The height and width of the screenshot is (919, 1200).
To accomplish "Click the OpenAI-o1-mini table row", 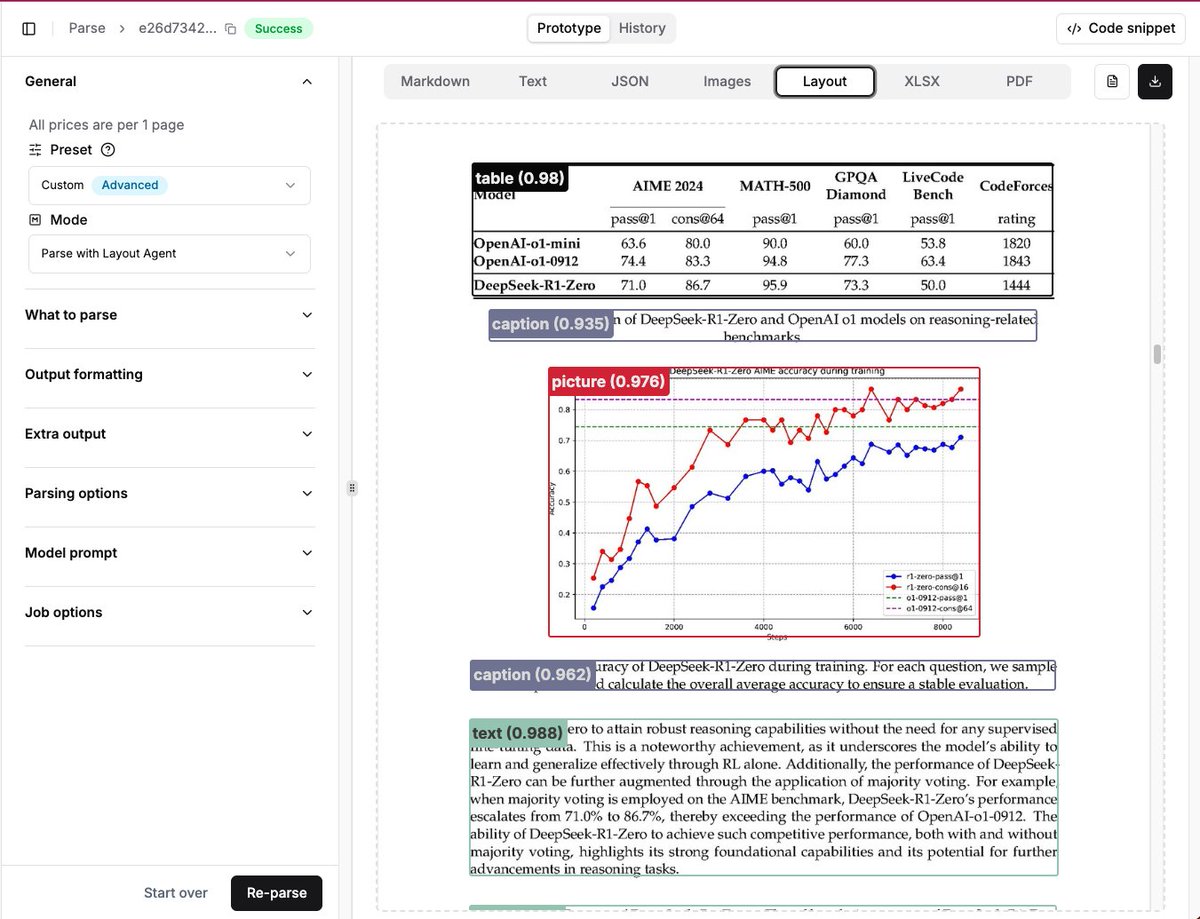I will point(763,243).
